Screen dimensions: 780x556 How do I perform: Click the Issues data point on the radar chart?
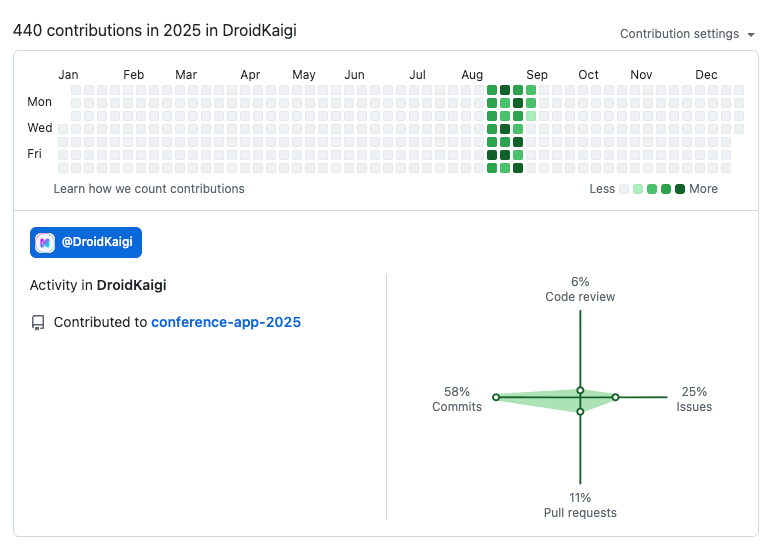(615, 397)
